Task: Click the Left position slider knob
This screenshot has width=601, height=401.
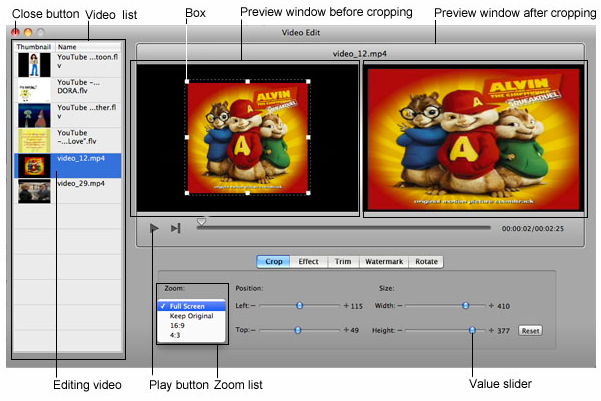Action: [x=300, y=304]
